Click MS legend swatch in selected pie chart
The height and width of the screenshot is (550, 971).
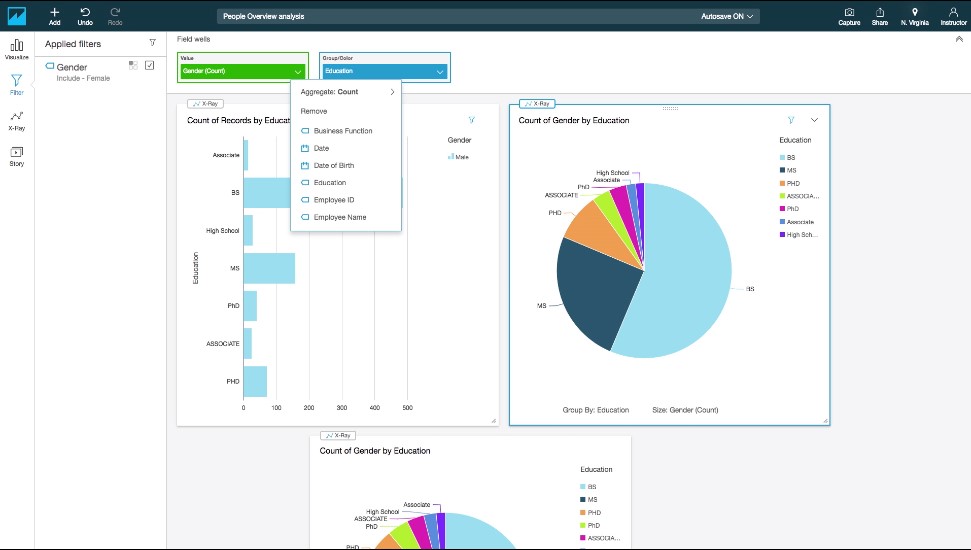point(782,170)
